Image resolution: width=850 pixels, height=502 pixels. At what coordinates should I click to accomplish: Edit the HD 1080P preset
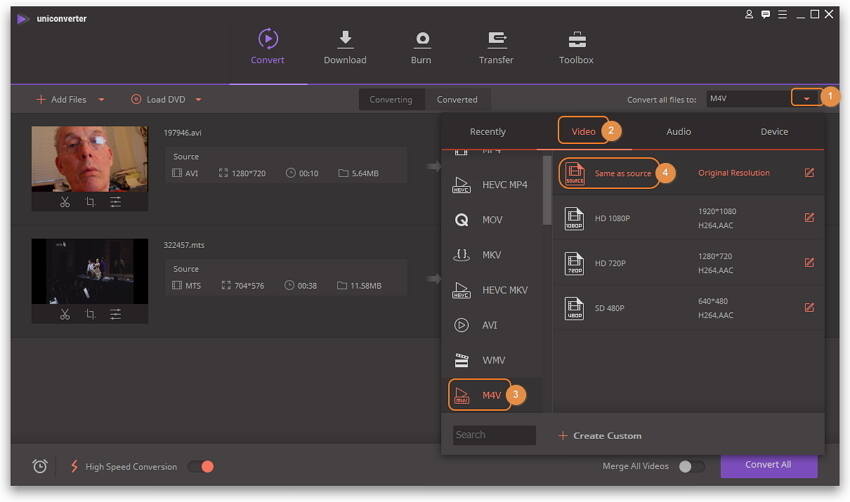click(x=809, y=218)
